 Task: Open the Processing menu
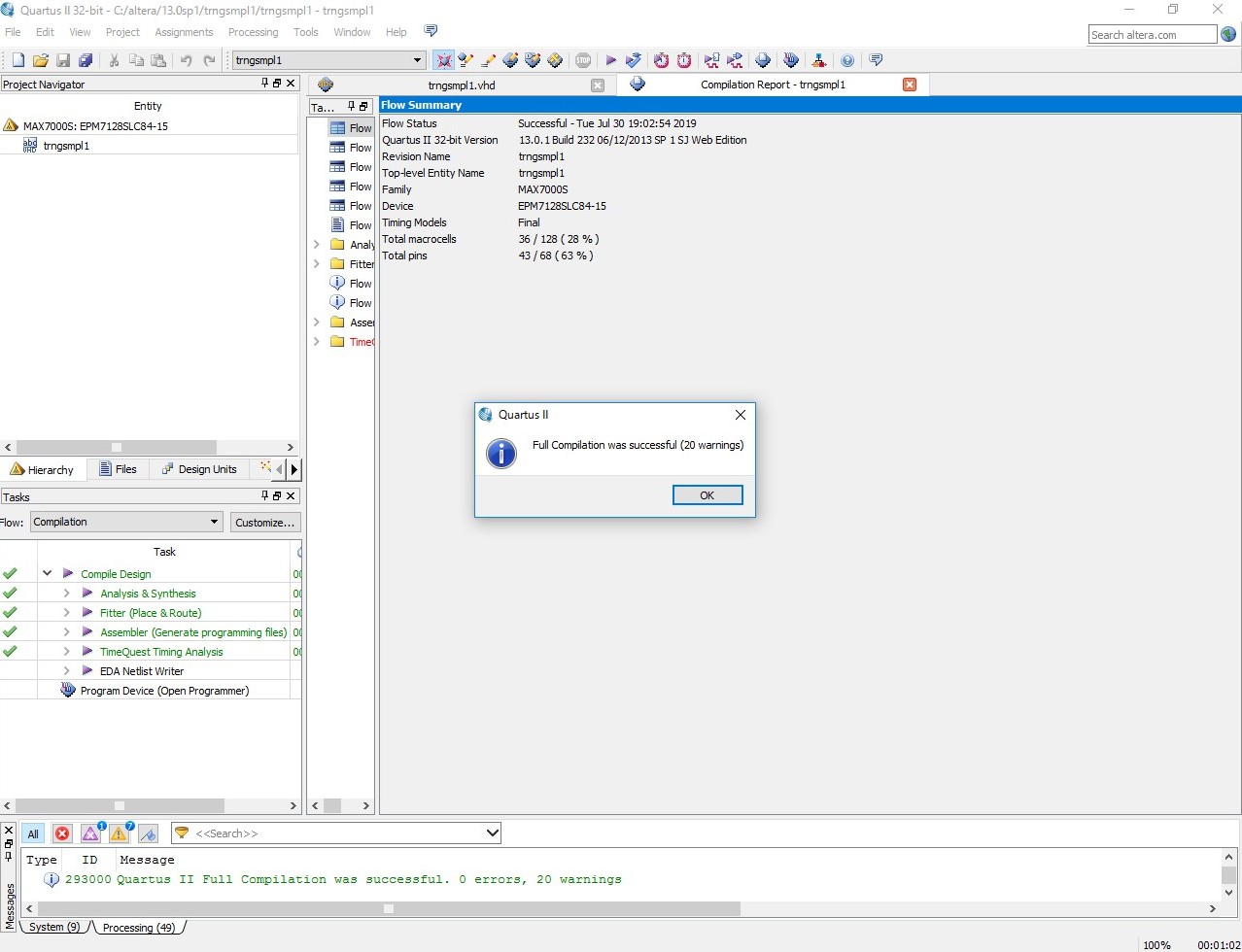click(253, 32)
